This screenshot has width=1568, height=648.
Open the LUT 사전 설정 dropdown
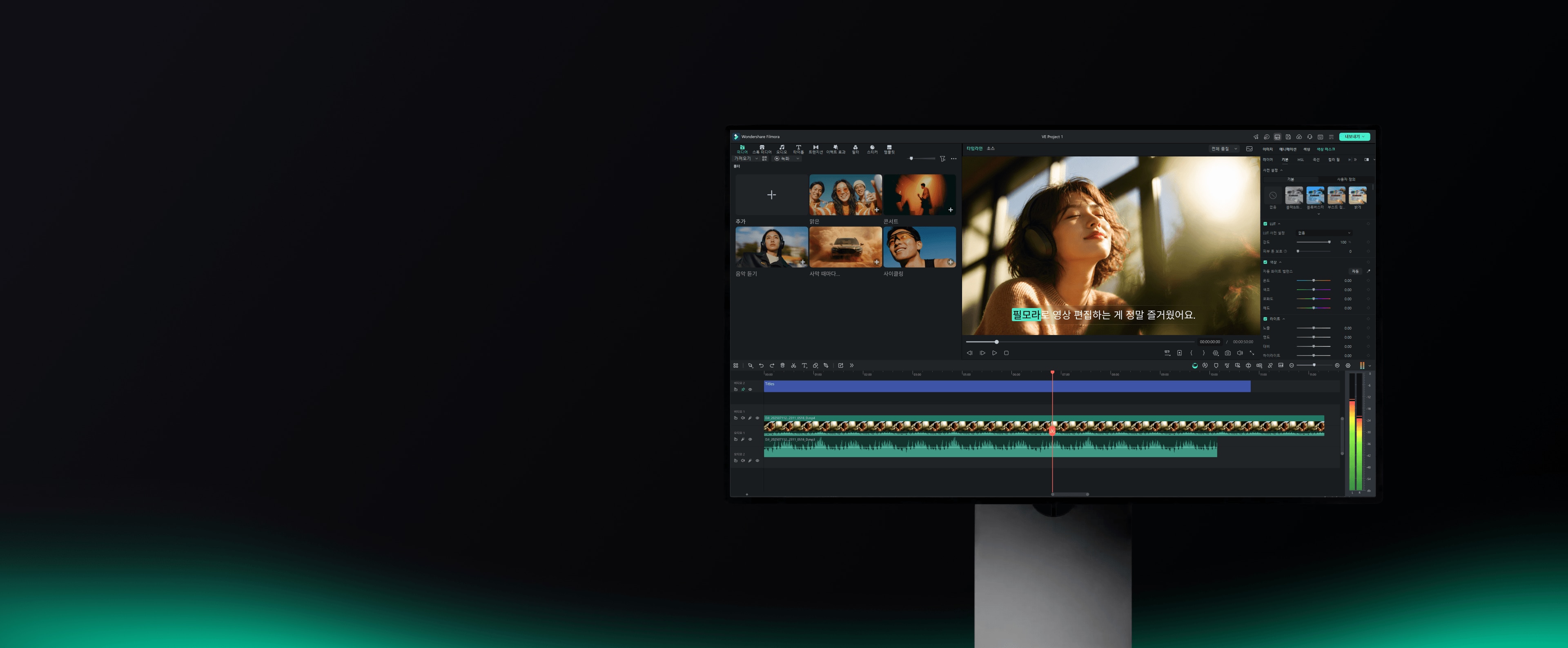tap(1324, 232)
